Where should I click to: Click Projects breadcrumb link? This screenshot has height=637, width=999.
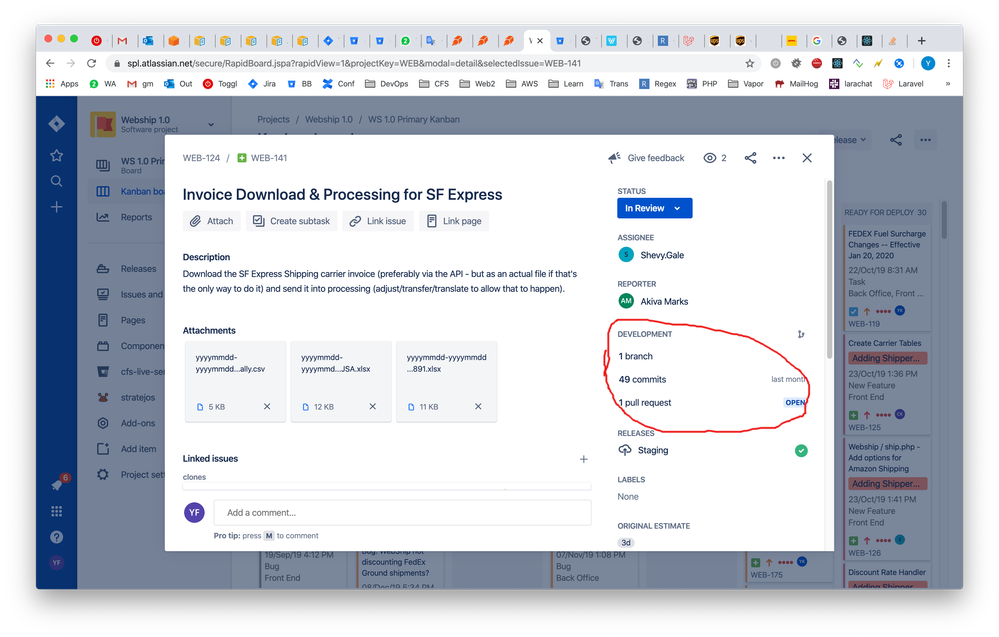[x=273, y=119]
